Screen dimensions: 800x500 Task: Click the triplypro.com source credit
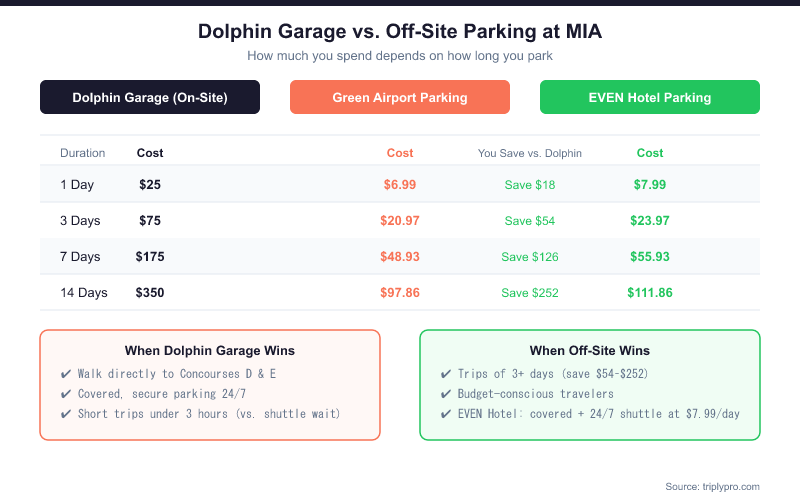click(712, 486)
